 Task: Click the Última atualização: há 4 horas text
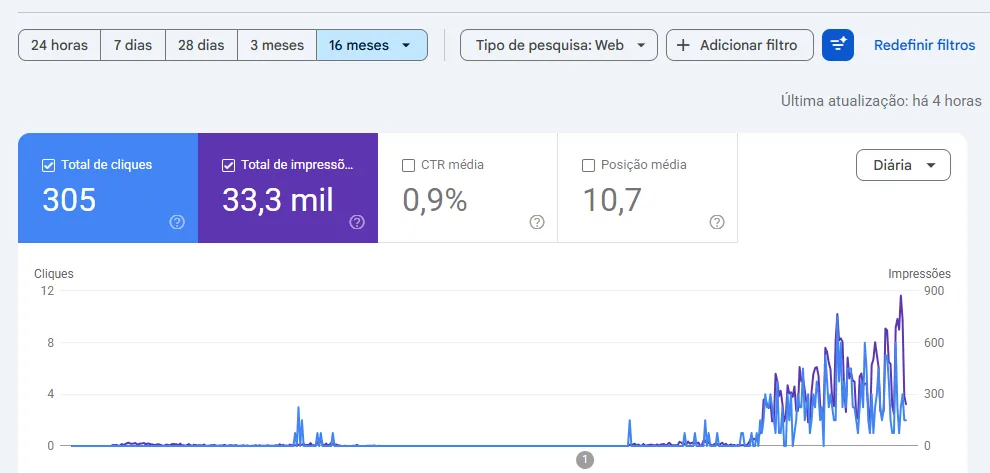881,100
